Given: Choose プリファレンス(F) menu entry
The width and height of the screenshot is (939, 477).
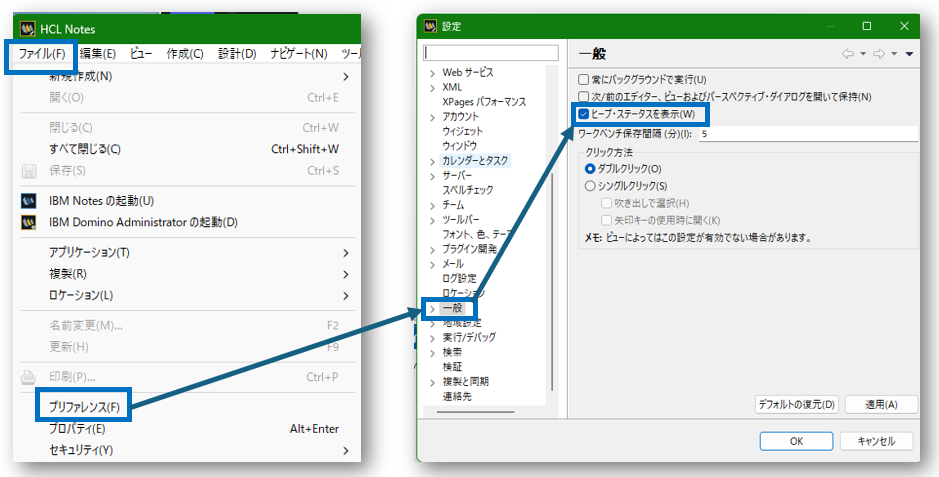Looking at the screenshot, I should click(84, 408).
